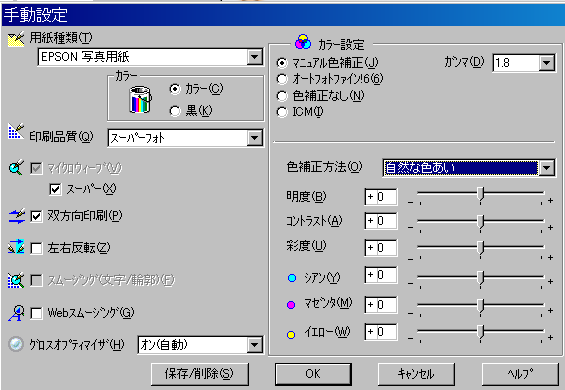Click the 明度 brightness slider handle
This screenshot has height=390, width=565.
point(481,195)
